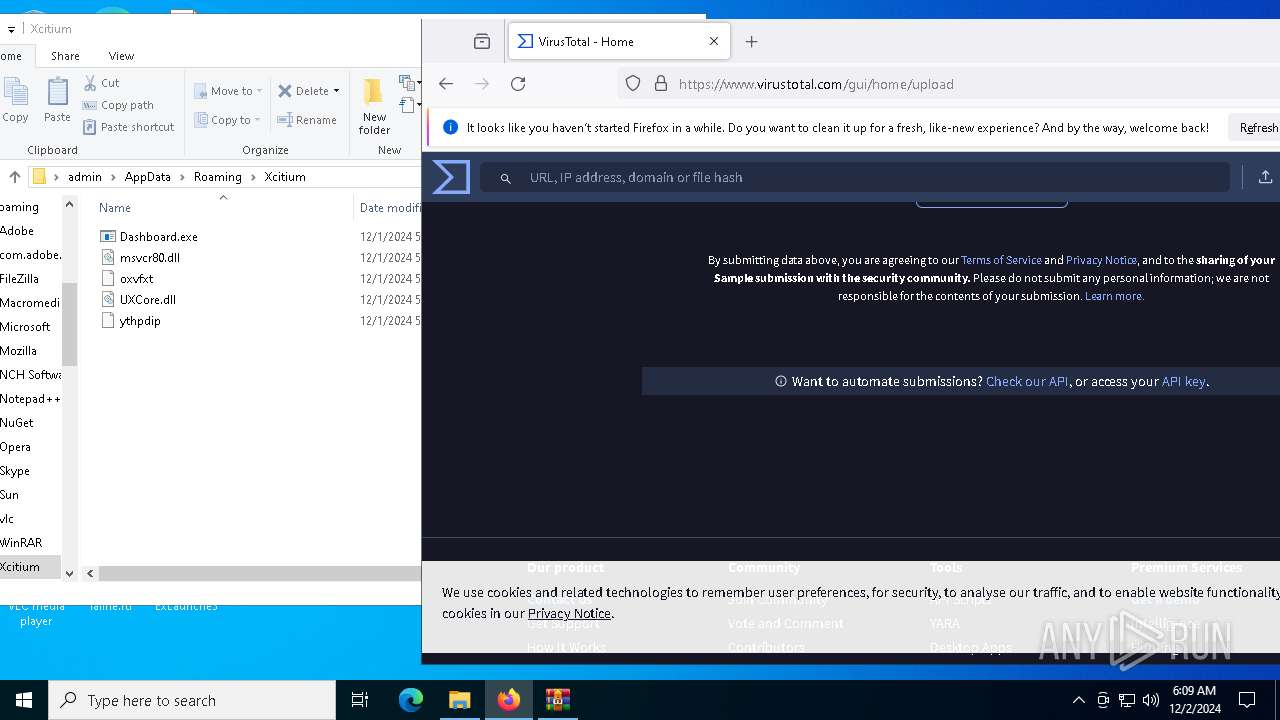Viewport: 1280px width, 720px height.
Task: Close the VirusTotal browser tab
Action: point(714,42)
